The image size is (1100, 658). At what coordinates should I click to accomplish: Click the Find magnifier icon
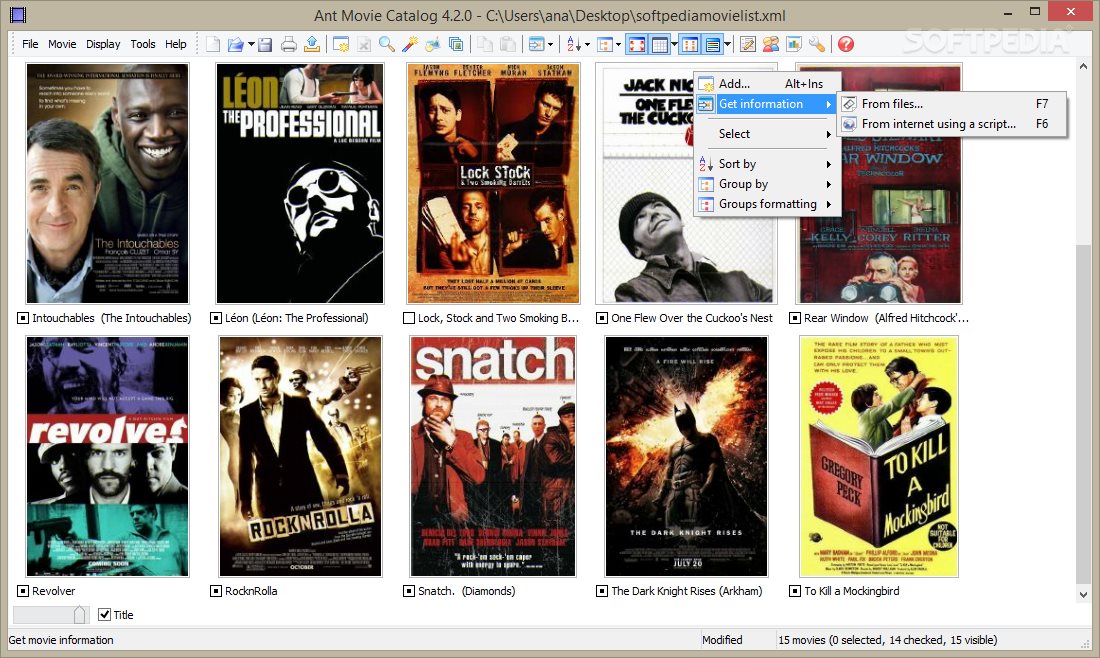click(x=387, y=44)
